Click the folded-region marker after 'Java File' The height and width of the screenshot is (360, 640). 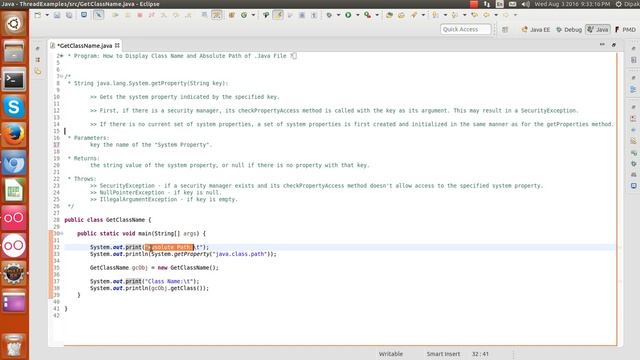pyautogui.click(x=294, y=56)
